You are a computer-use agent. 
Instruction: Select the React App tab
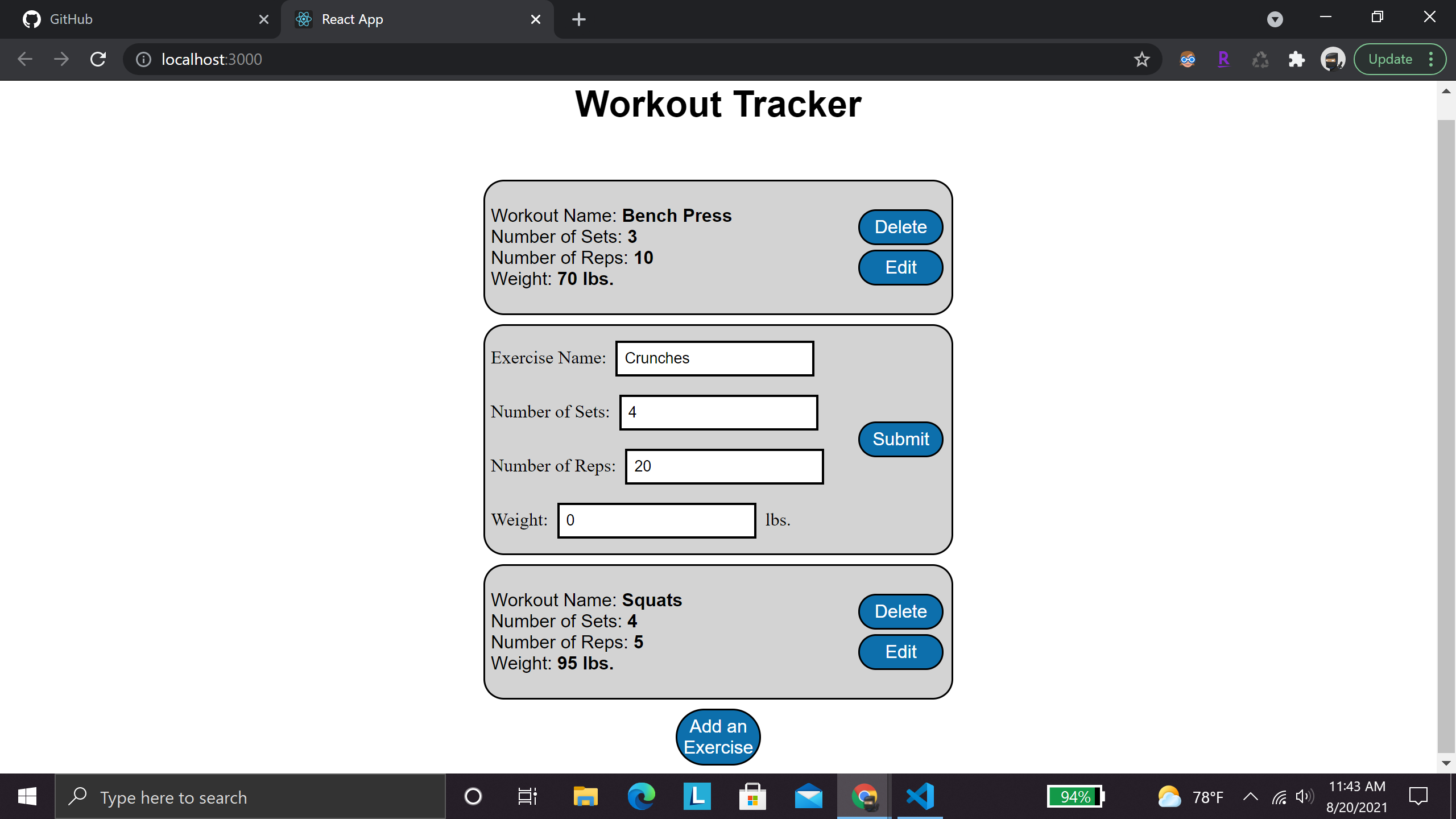(416, 19)
